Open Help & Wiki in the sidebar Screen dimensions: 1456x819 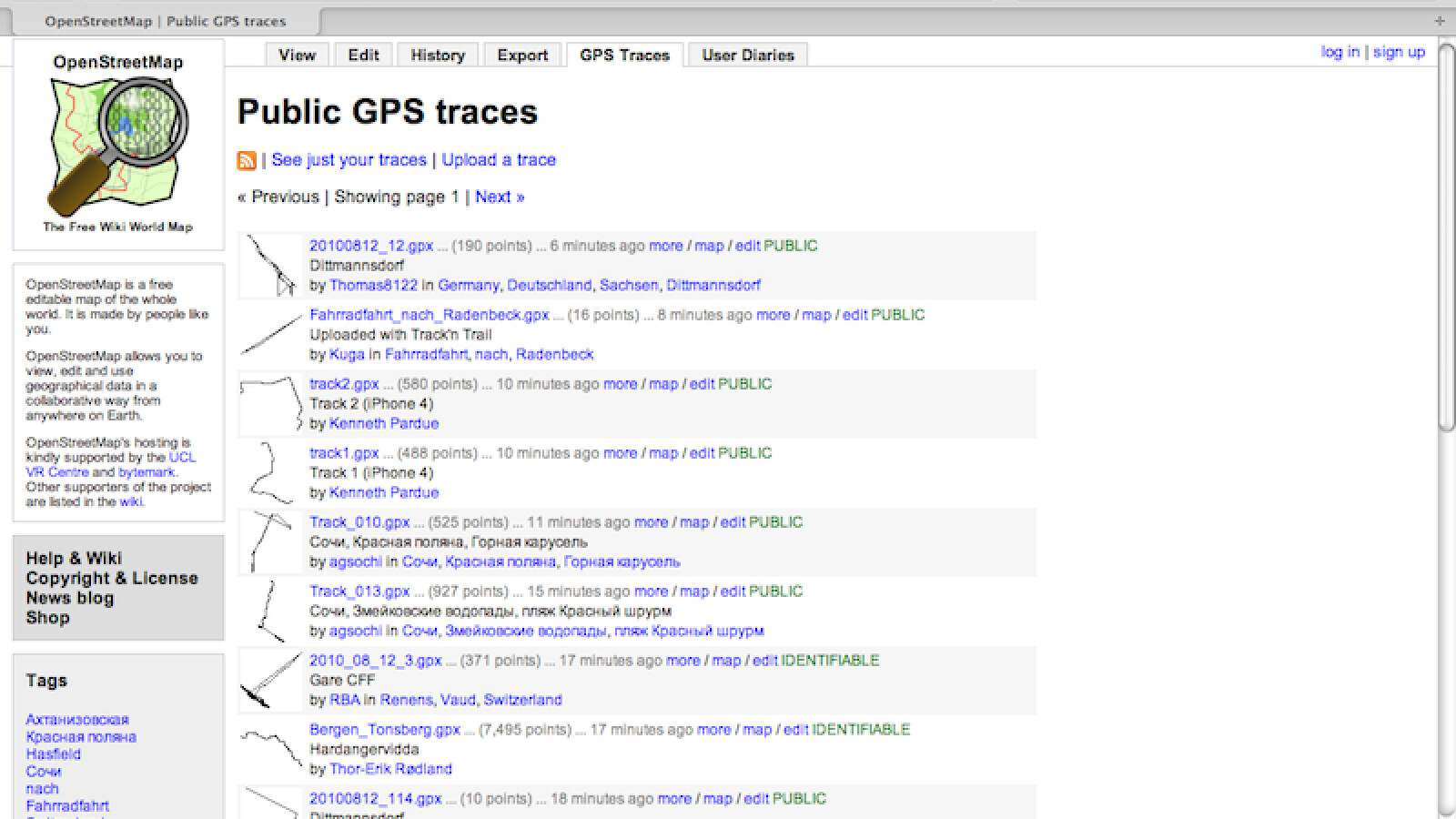(74, 558)
